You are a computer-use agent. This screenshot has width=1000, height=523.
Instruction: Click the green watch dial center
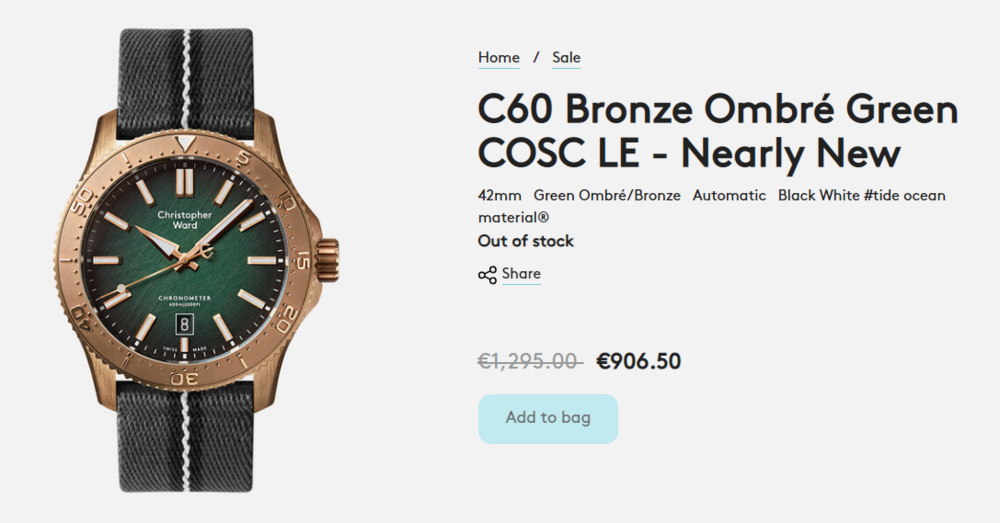[185, 260]
